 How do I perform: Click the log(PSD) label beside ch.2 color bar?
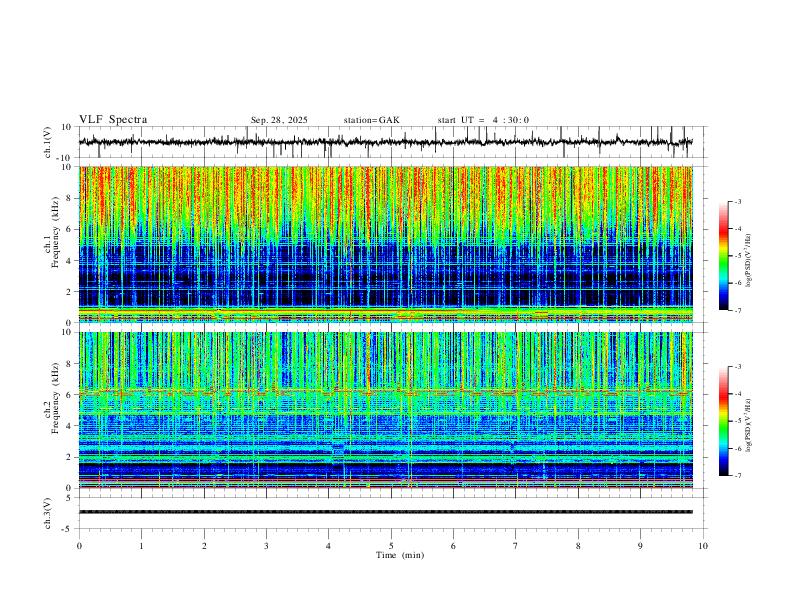(748, 426)
